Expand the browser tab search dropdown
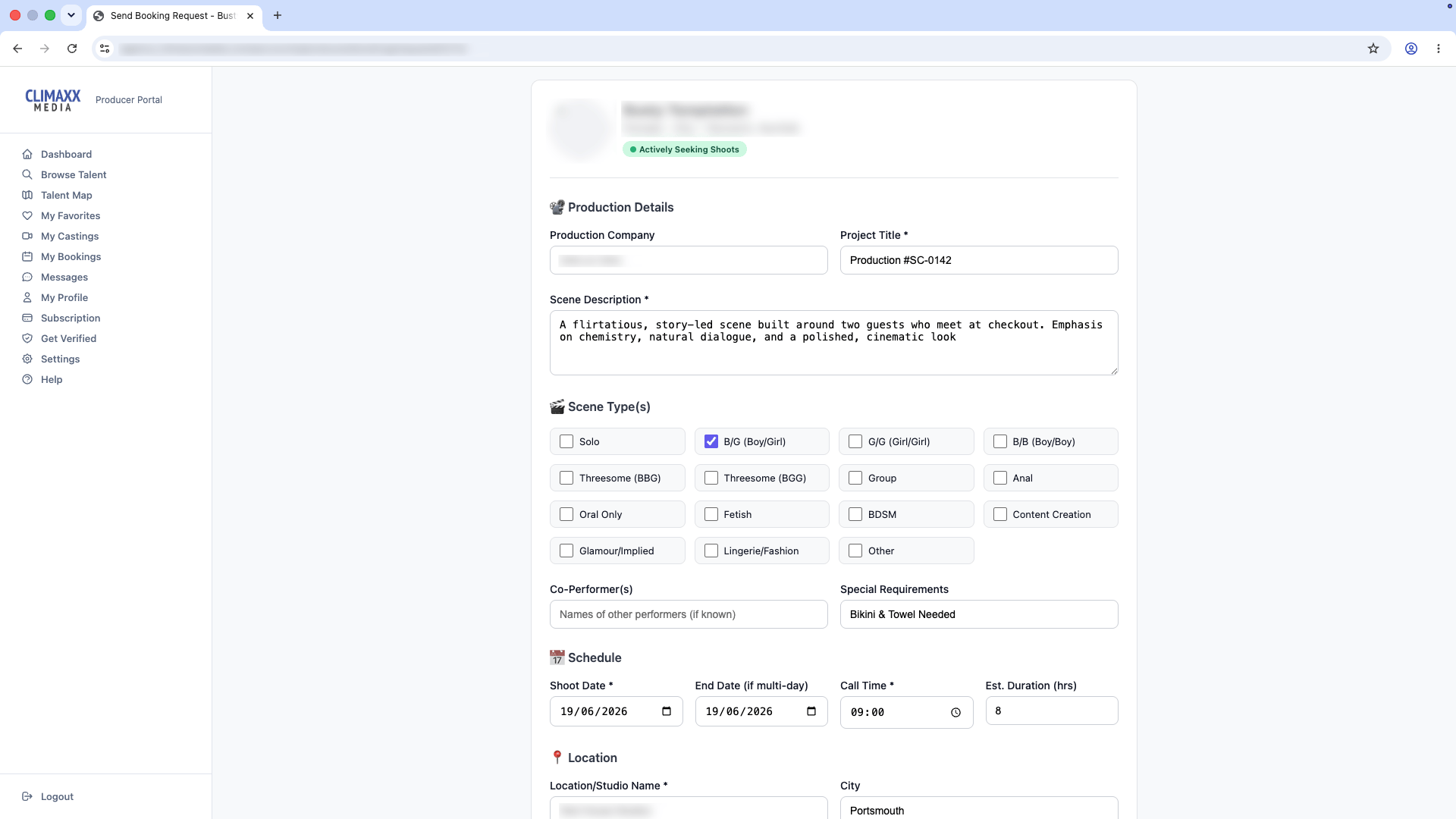 pos(71,15)
